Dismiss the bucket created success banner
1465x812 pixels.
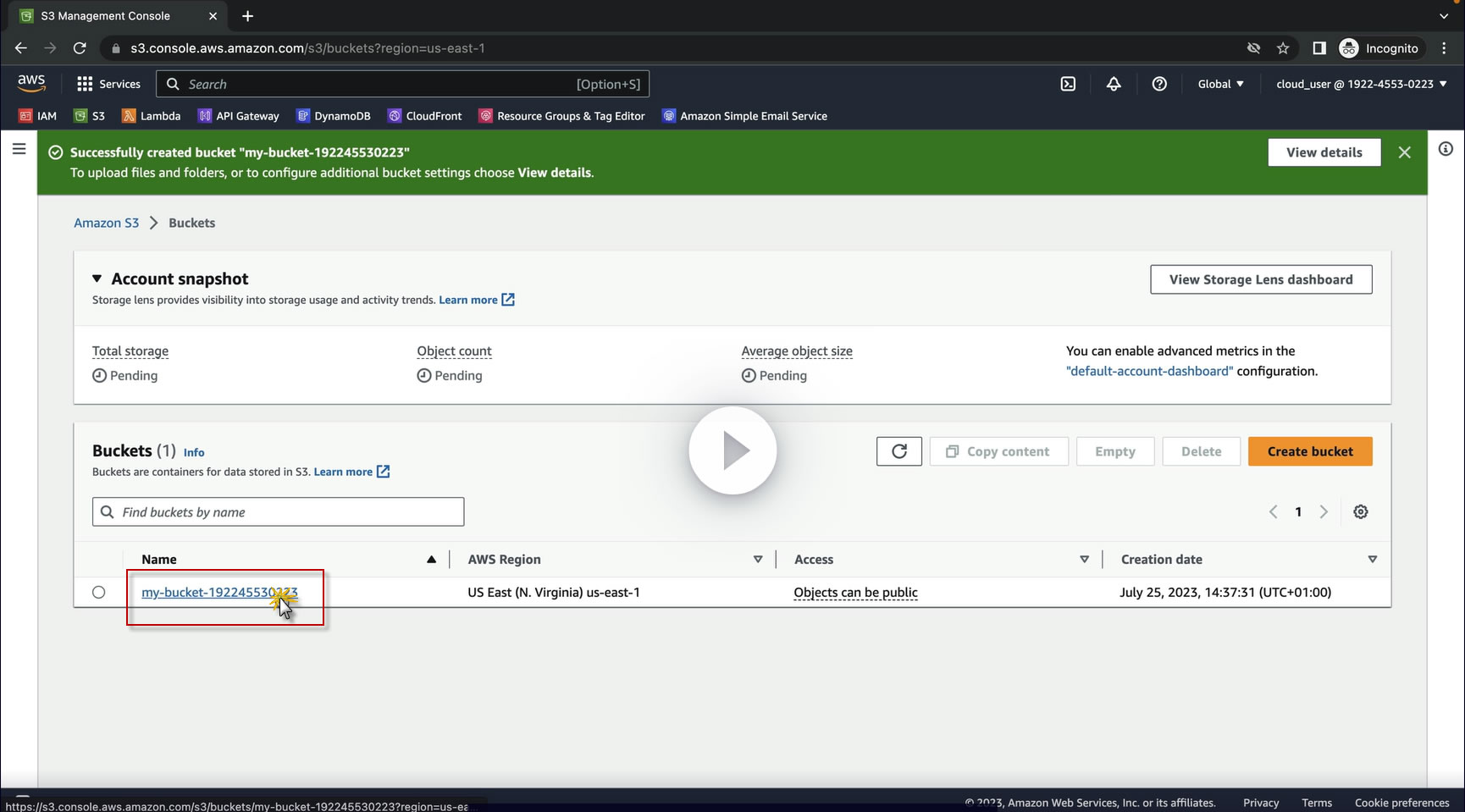[x=1405, y=152]
